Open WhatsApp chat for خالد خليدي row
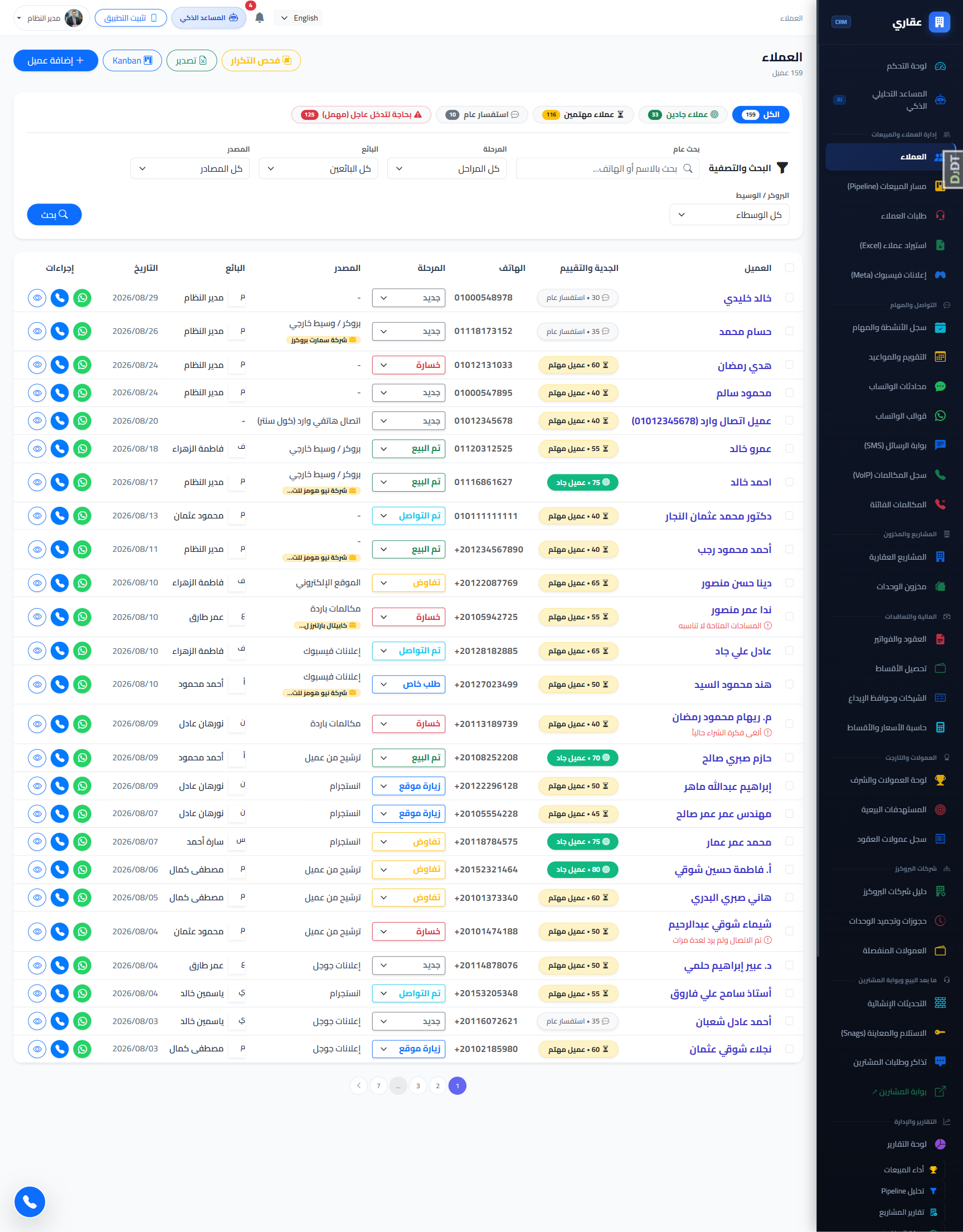 (x=82, y=298)
